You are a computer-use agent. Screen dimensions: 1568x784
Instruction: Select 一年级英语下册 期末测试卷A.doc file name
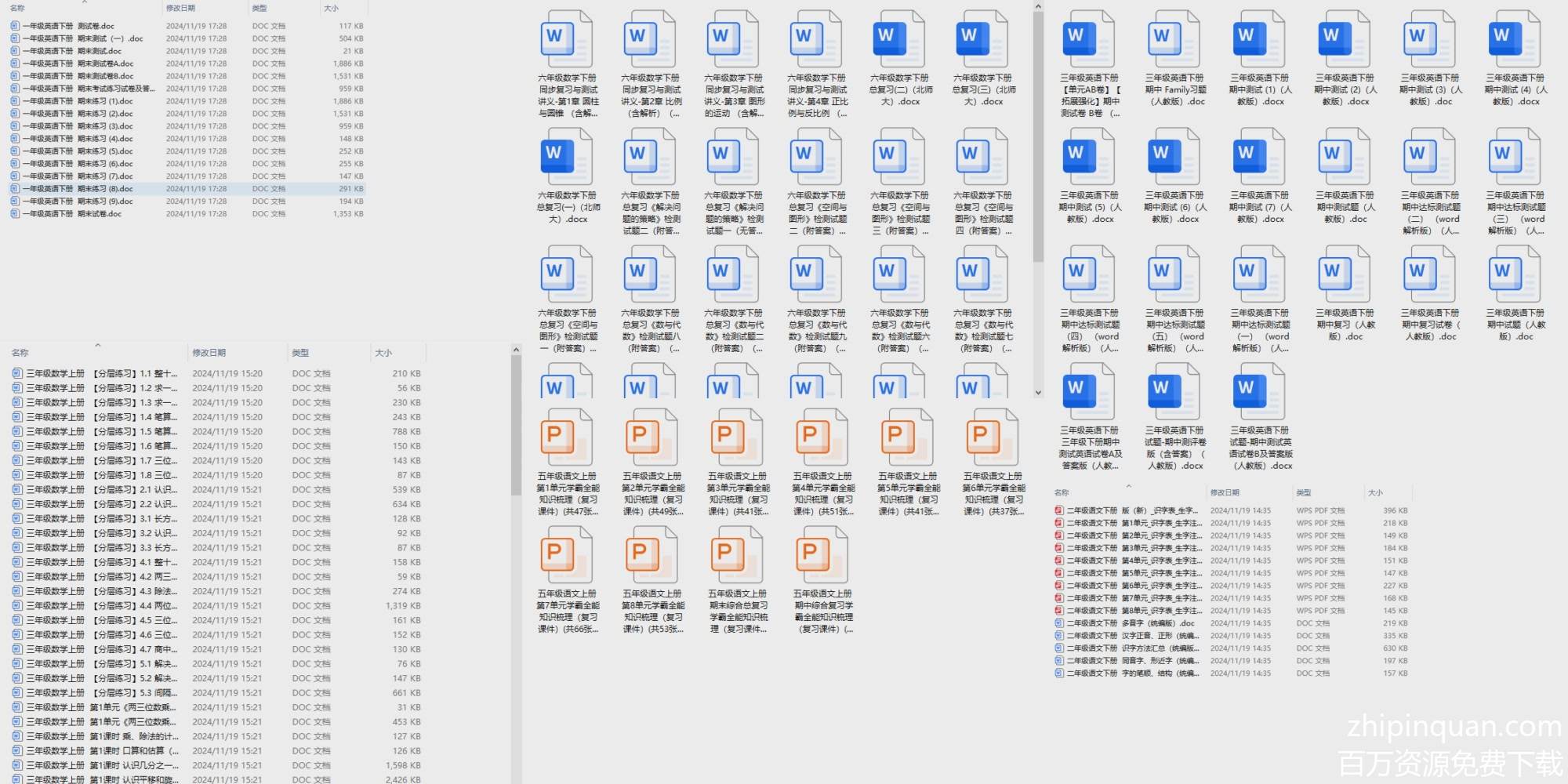point(78,64)
